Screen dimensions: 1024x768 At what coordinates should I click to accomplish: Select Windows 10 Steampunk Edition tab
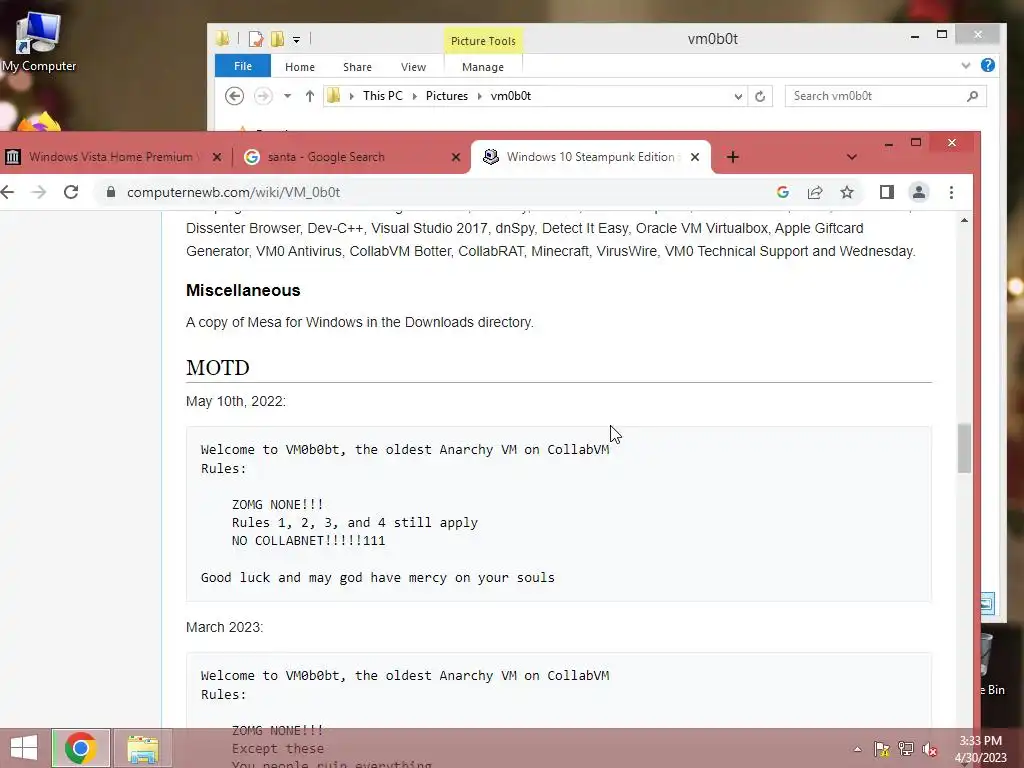pyautogui.click(x=590, y=157)
